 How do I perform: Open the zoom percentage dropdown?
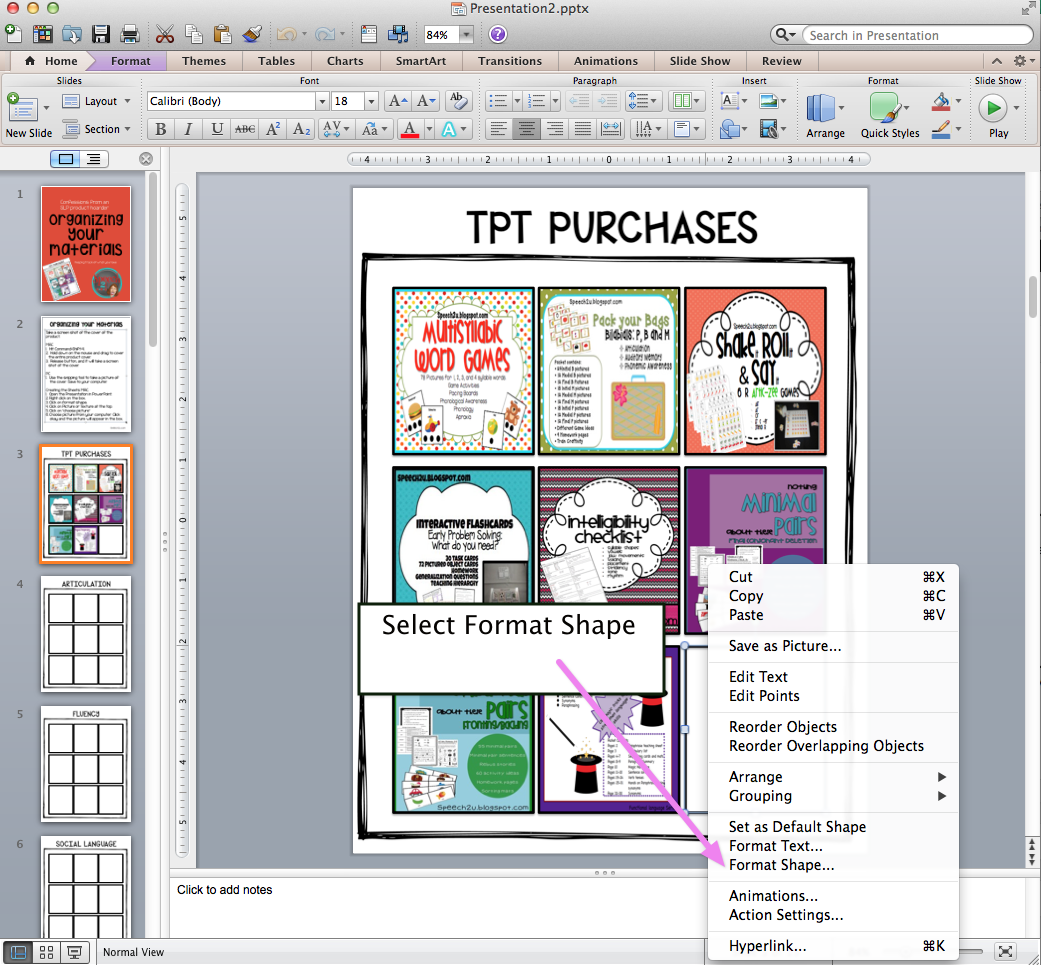click(465, 35)
